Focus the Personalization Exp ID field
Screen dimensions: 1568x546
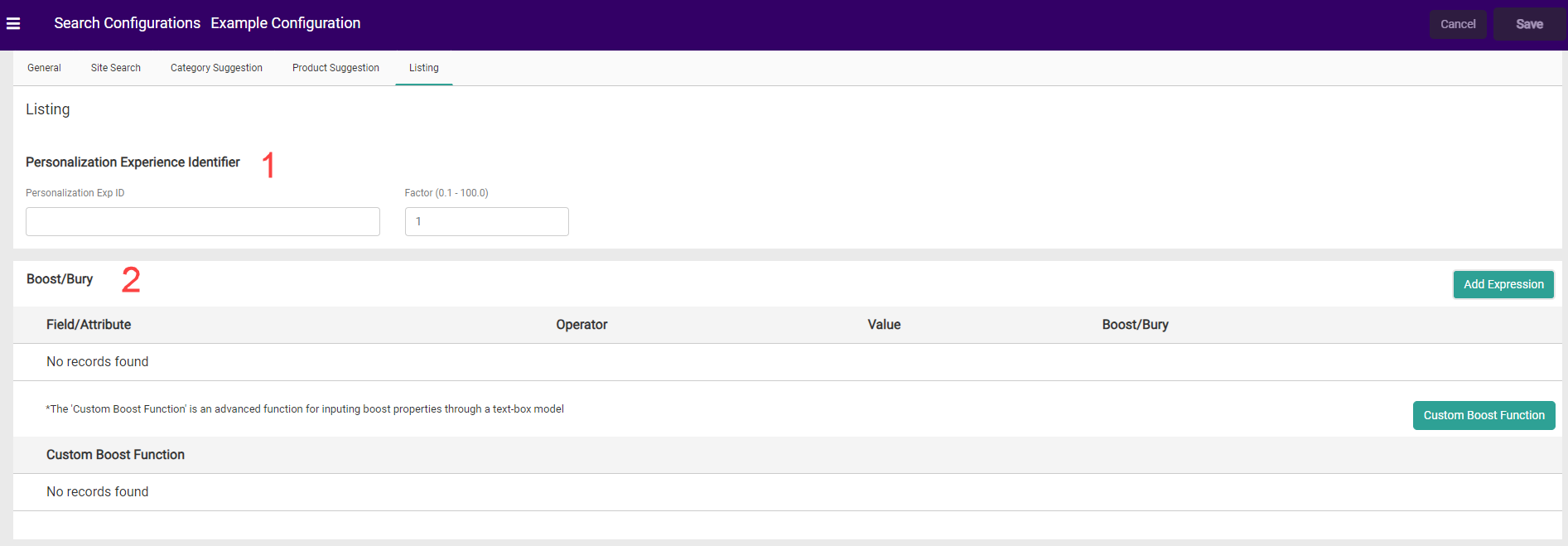203,221
